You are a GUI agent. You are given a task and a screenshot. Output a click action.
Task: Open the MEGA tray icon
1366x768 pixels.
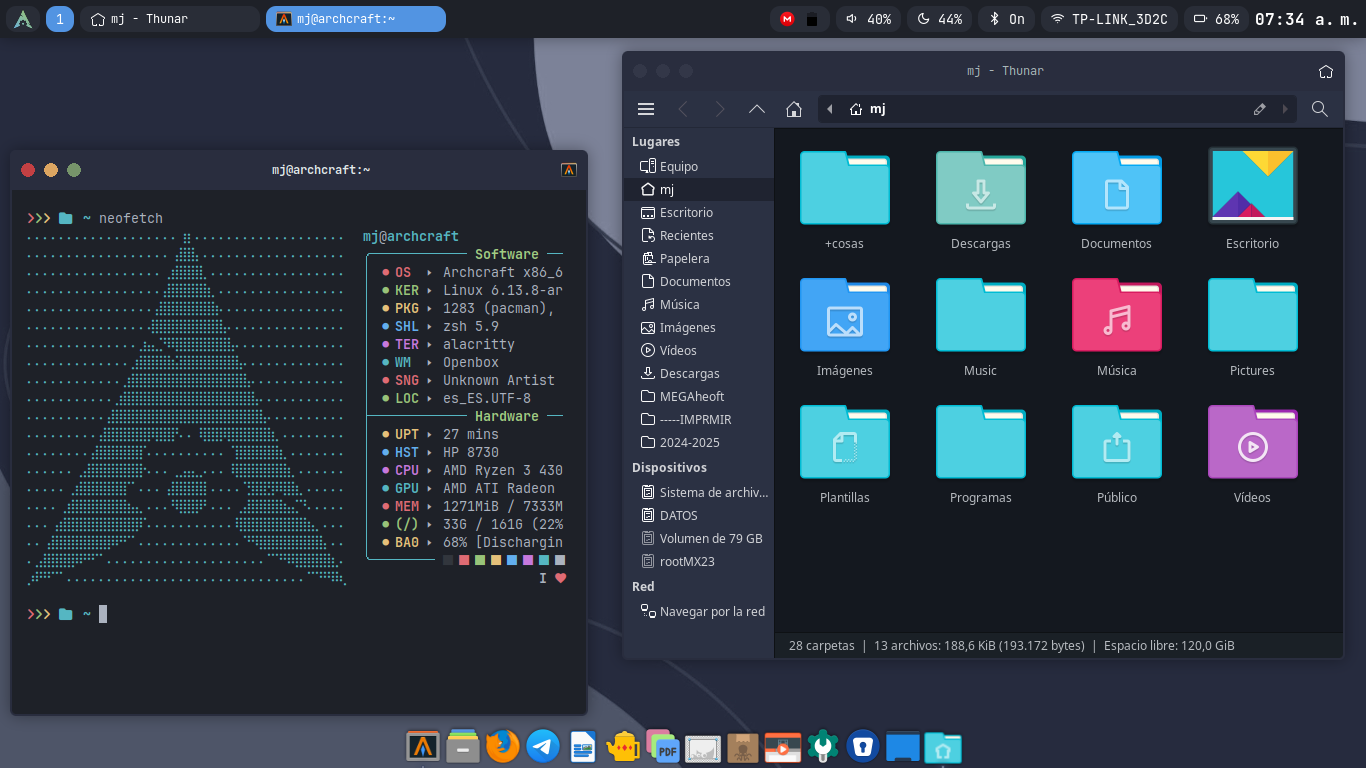tap(788, 19)
